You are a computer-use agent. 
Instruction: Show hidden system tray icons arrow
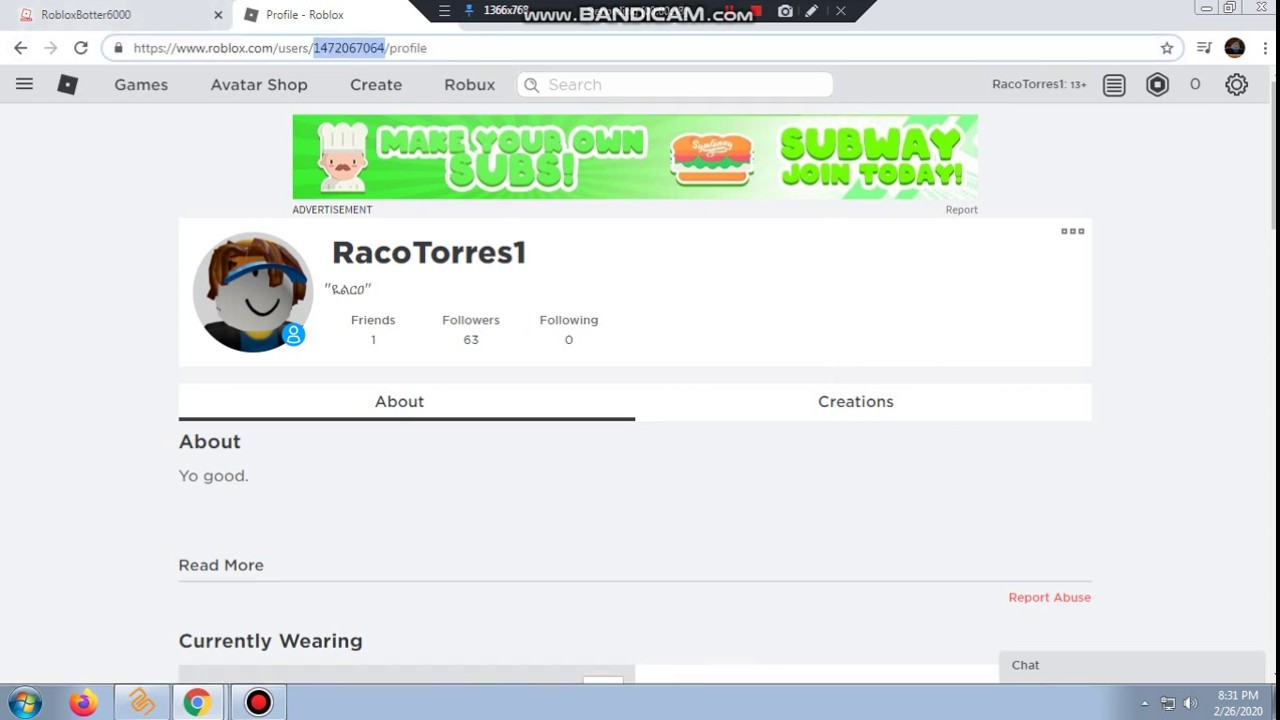pos(1145,703)
